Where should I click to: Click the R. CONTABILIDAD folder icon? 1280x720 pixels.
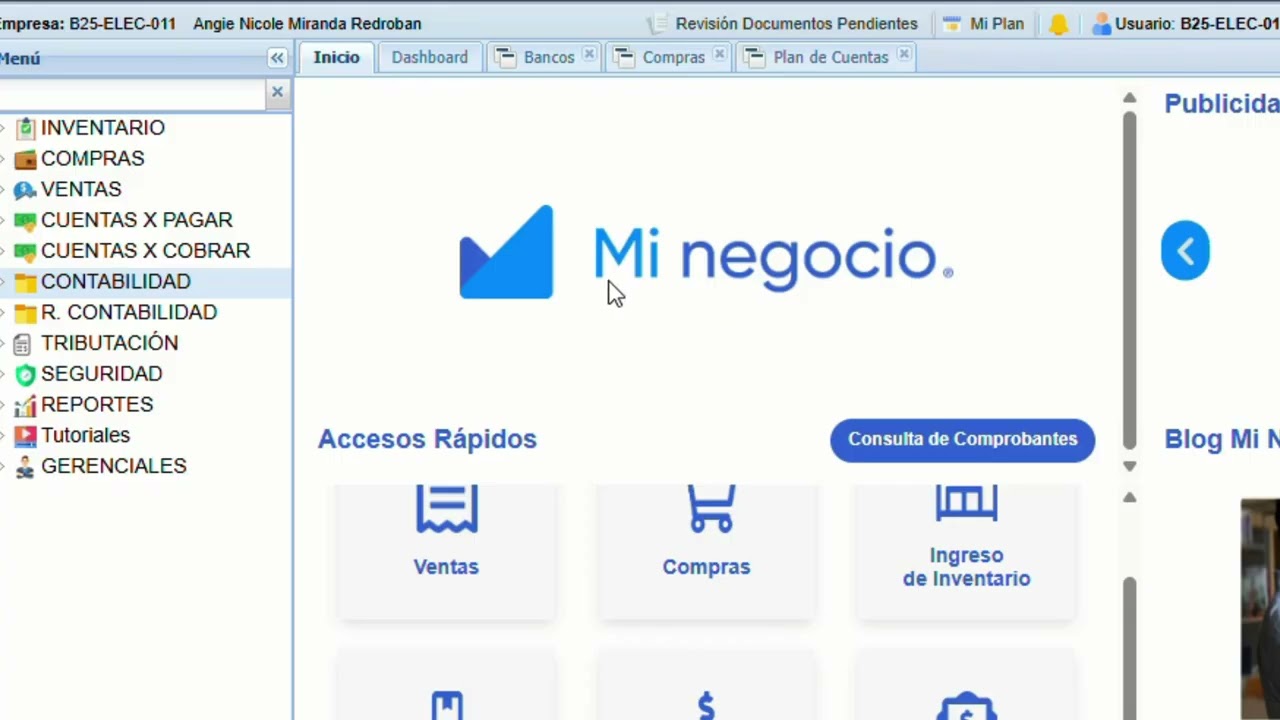(25, 313)
